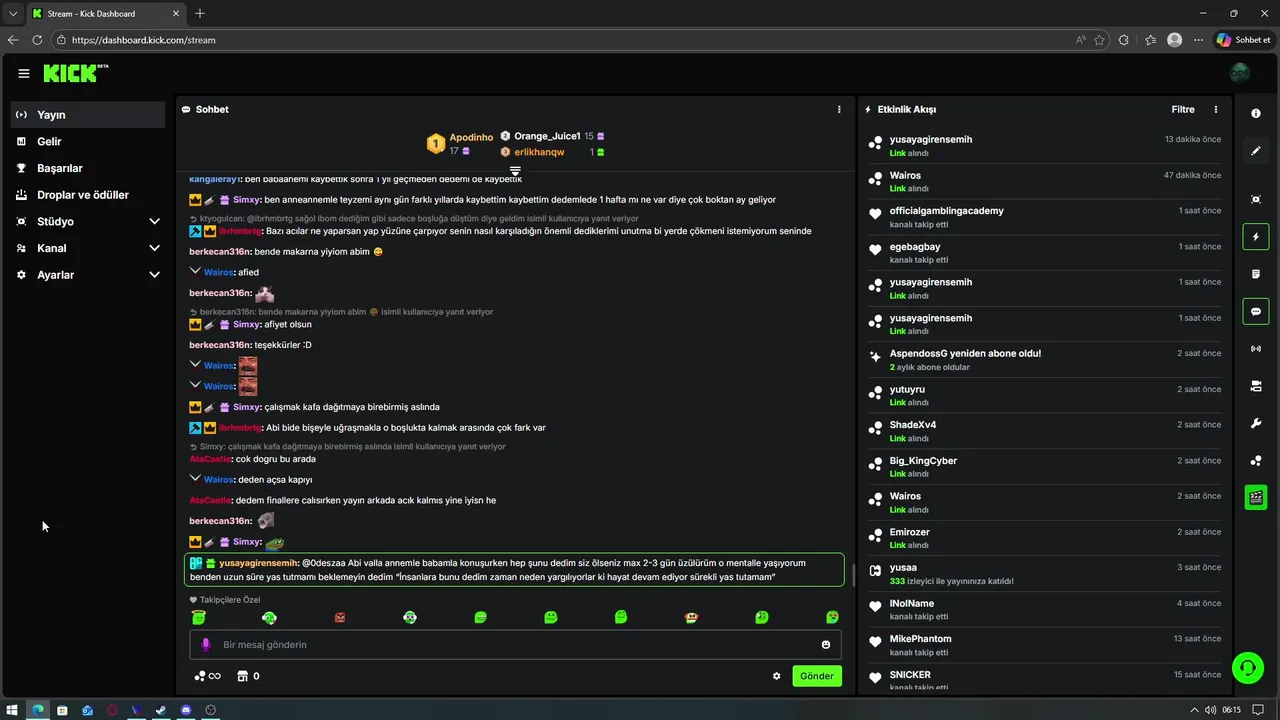Viewport: 1280px width, 720px height.
Task: Click the highlighted yusayagirensemih message
Action: click(x=514, y=570)
